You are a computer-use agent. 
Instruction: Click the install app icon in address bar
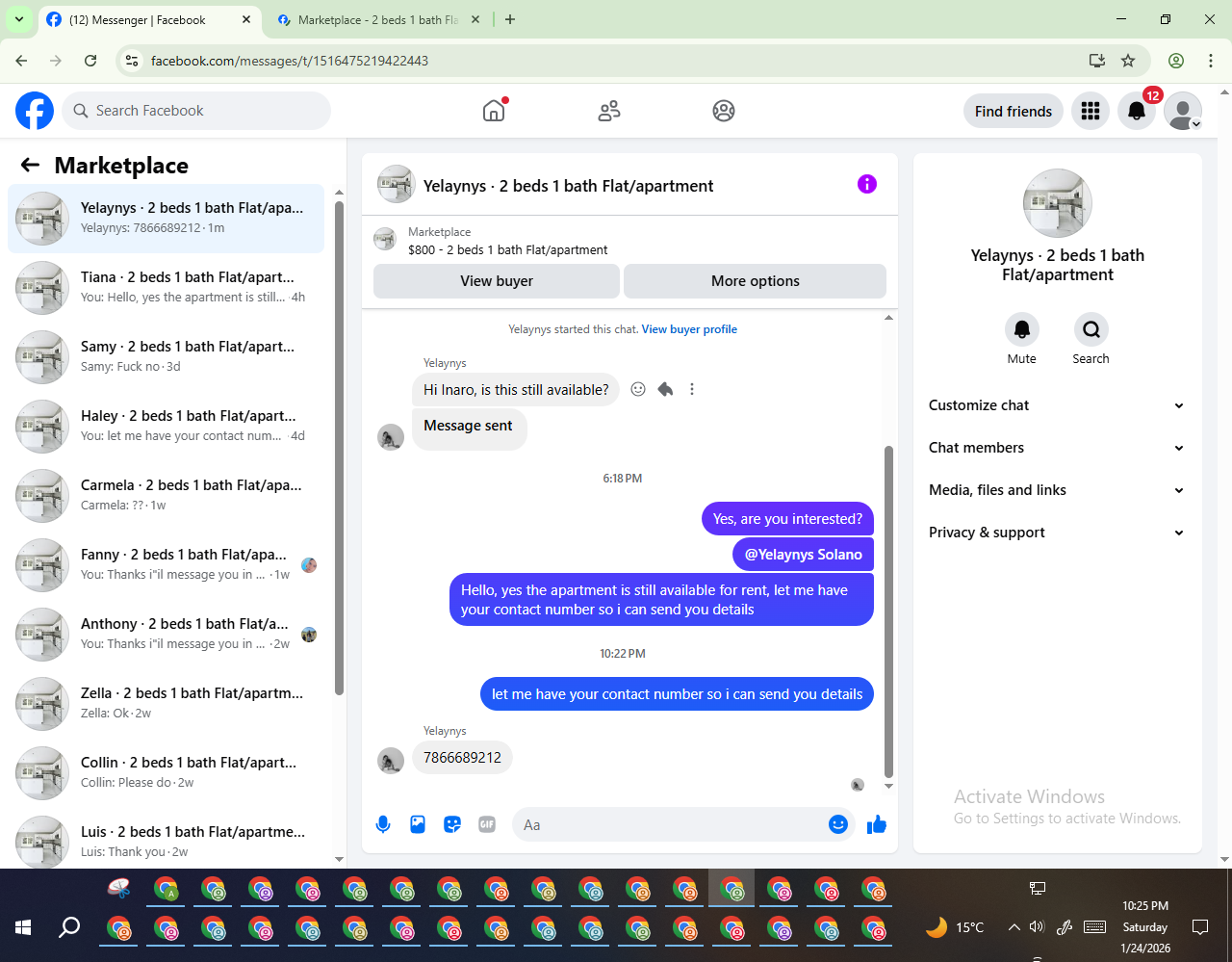point(1097,61)
